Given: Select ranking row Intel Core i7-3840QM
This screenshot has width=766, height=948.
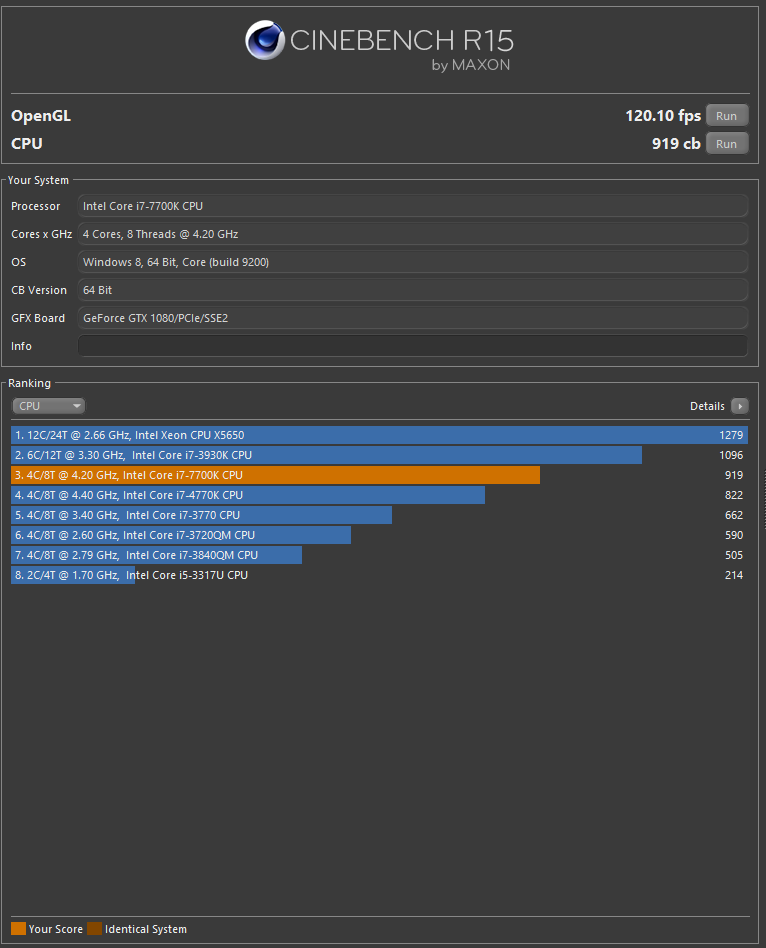Looking at the screenshot, I should click(380, 554).
